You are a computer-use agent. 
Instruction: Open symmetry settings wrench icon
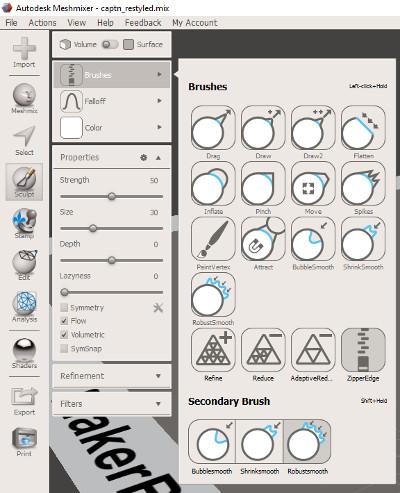(x=158, y=307)
